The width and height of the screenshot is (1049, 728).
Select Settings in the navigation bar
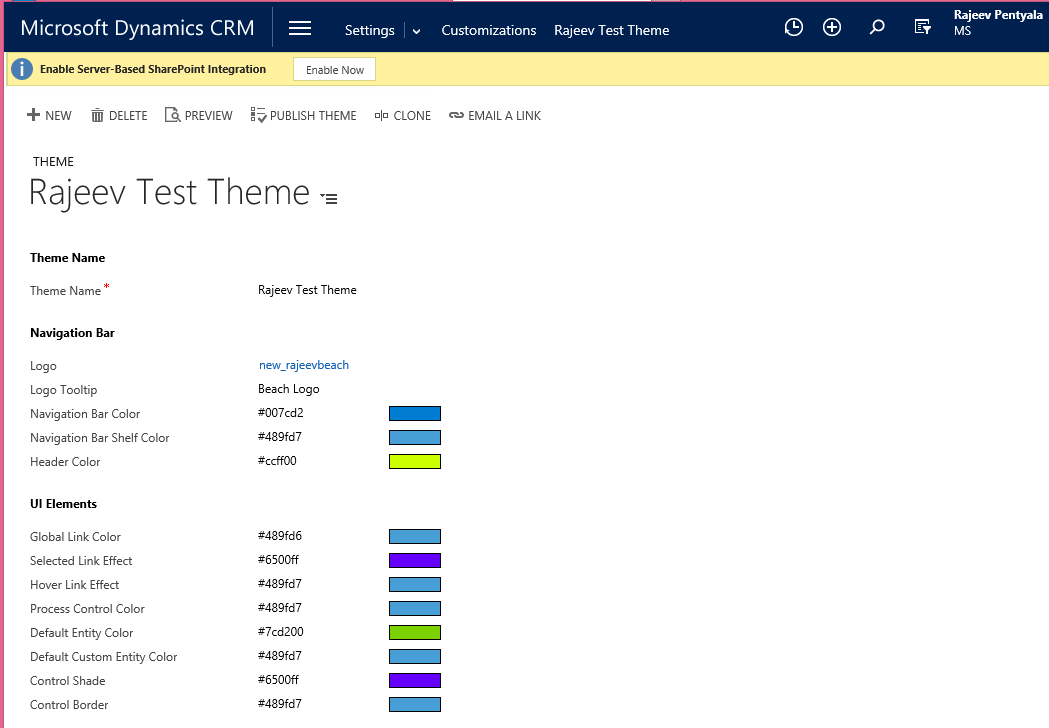(369, 30)
